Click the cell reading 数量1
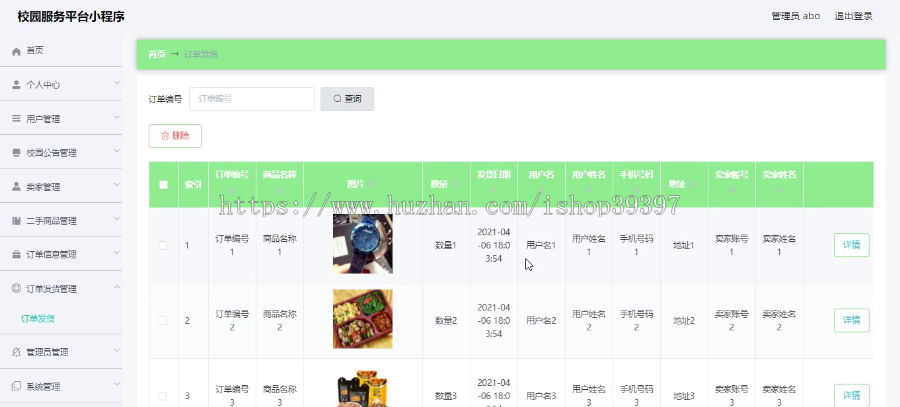The width and height of the screenshot is (900, 407). [446, 245]
